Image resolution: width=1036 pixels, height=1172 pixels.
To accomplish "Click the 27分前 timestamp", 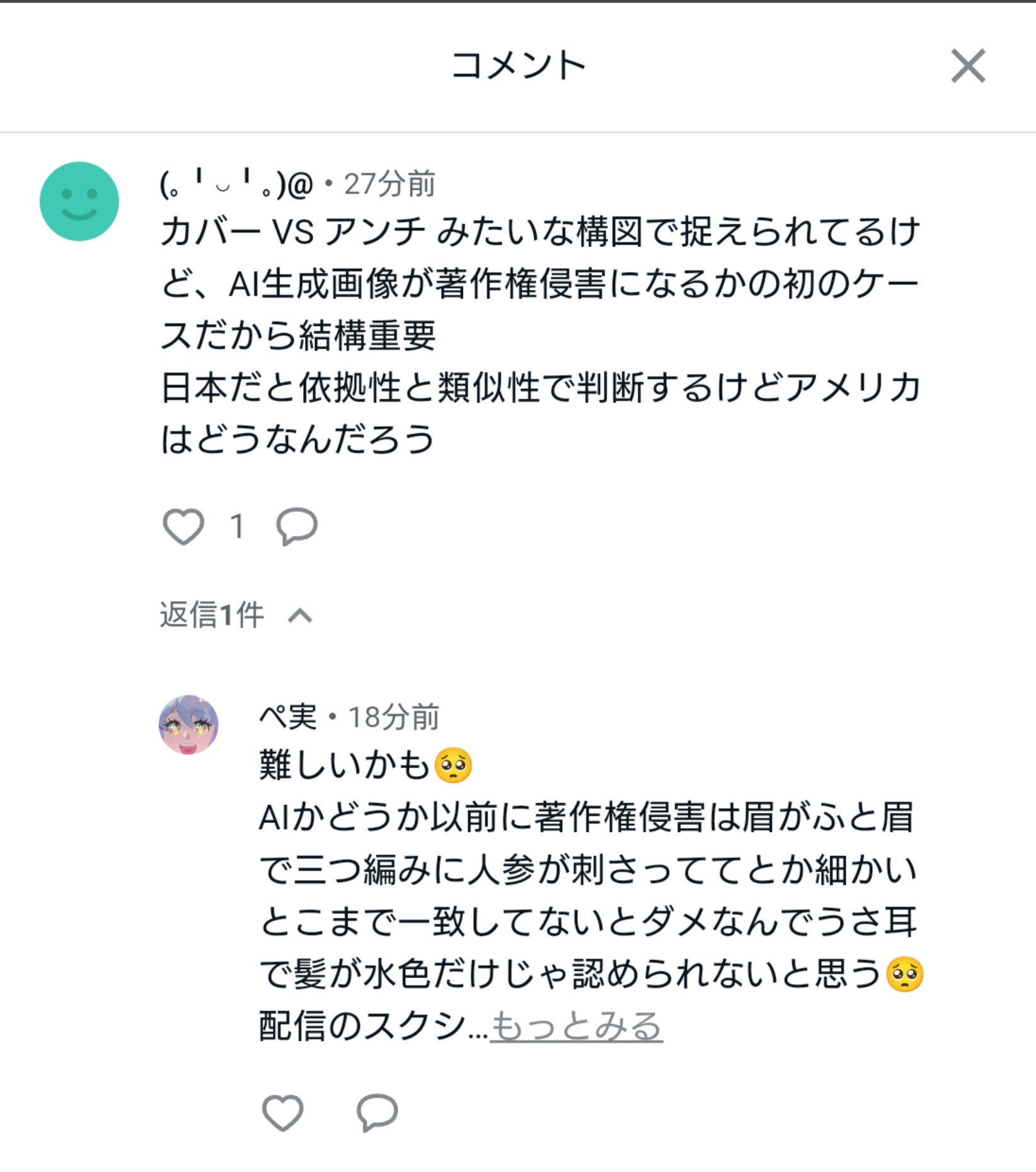I will [x=389, y=184].
